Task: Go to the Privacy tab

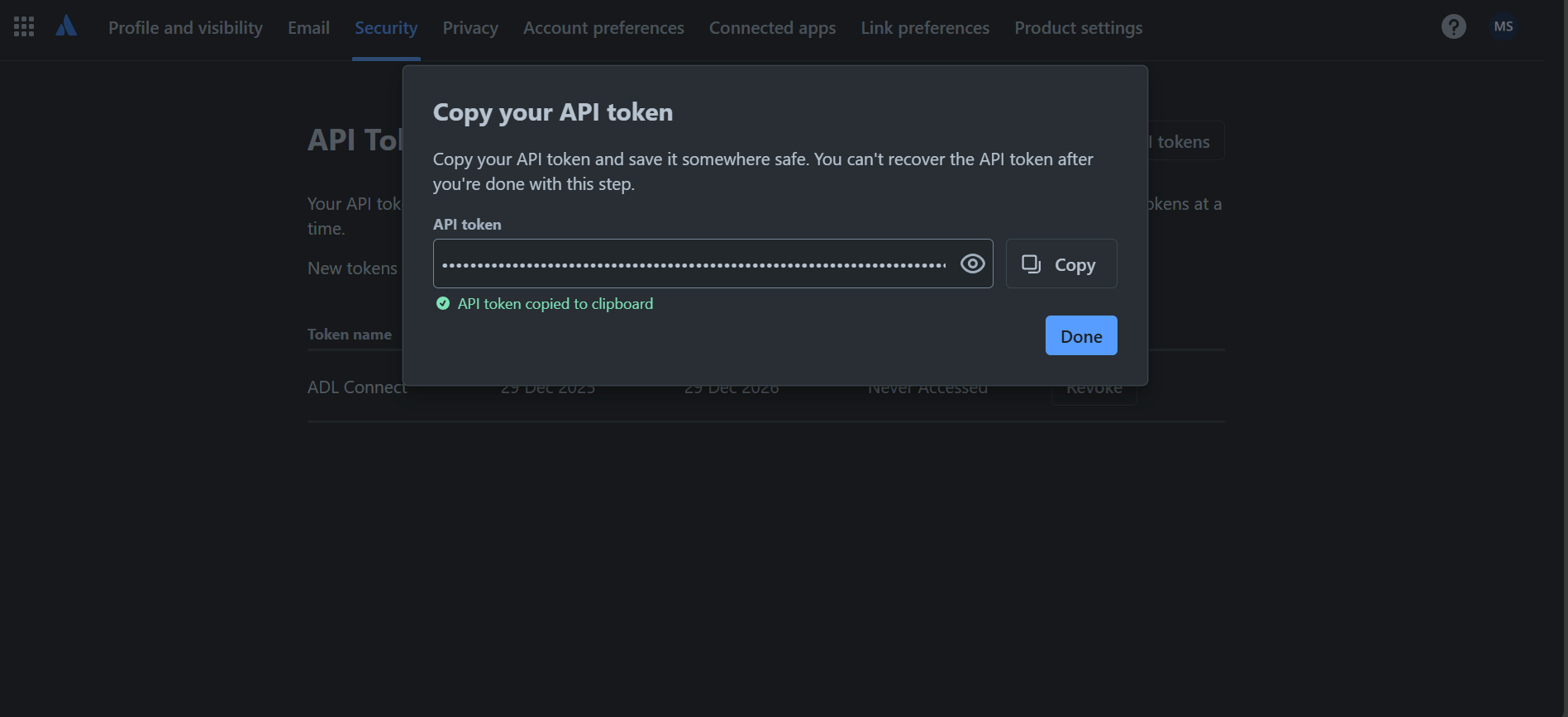Action: point(470,28)
